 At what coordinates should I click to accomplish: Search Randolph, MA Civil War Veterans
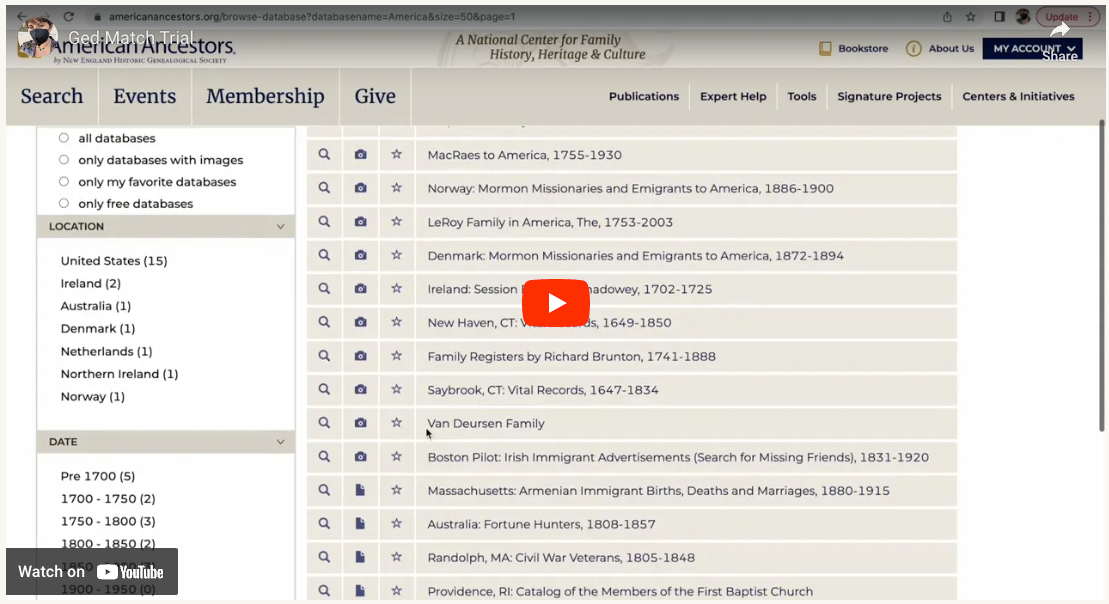pos(324,557)
